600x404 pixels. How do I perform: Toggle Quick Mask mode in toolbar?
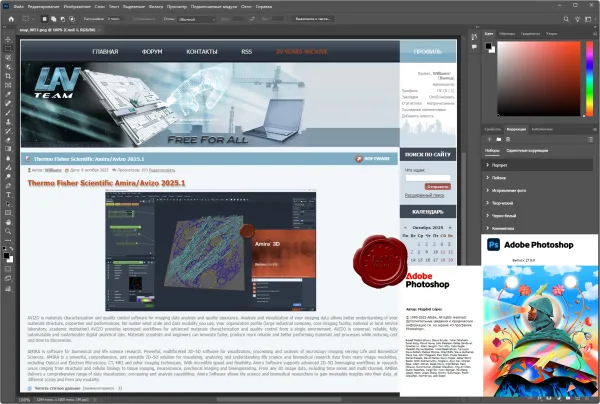(8, 269)
